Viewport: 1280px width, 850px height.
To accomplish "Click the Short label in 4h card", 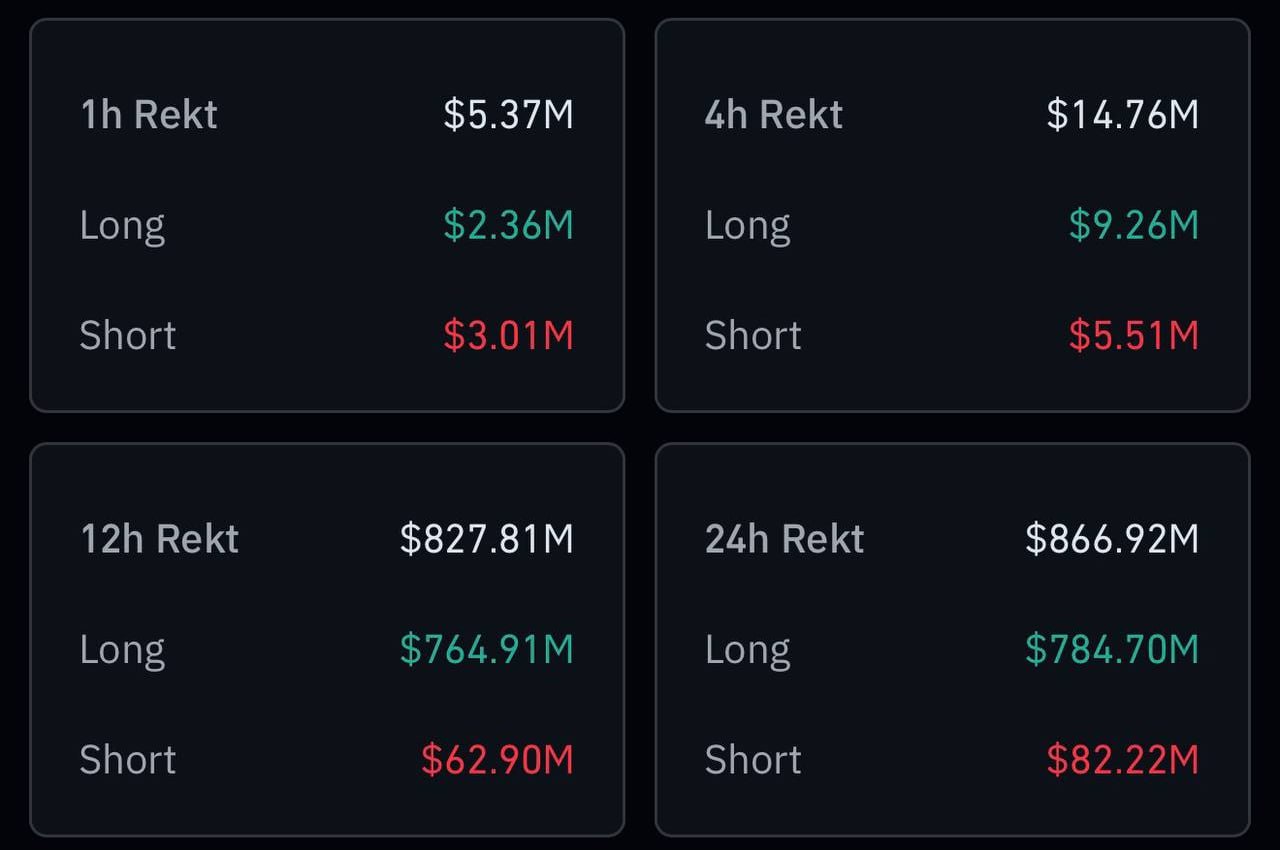I will coord(753,335).
